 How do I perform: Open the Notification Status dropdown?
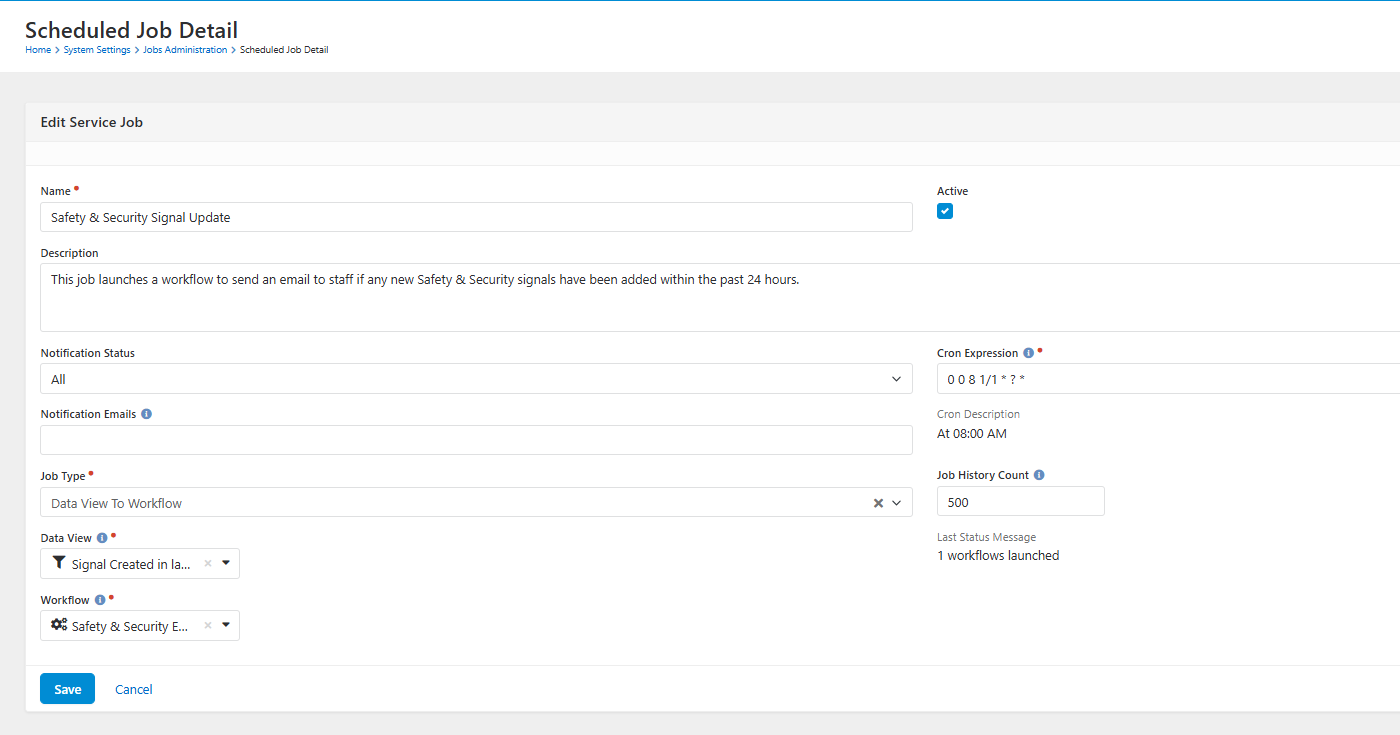point(476,379)
